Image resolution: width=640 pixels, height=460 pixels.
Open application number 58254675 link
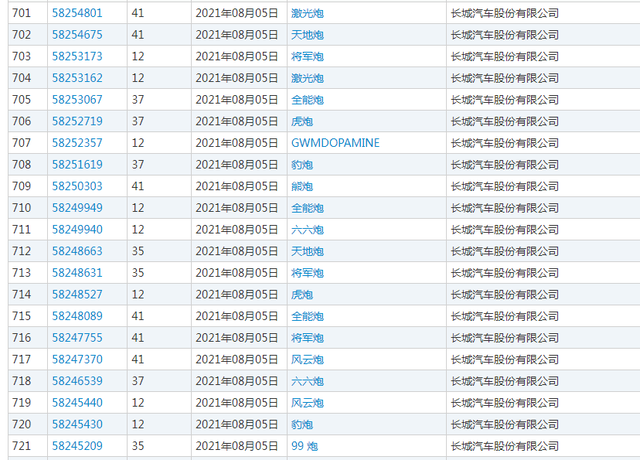pyautogui.click(x=77, y=35)
